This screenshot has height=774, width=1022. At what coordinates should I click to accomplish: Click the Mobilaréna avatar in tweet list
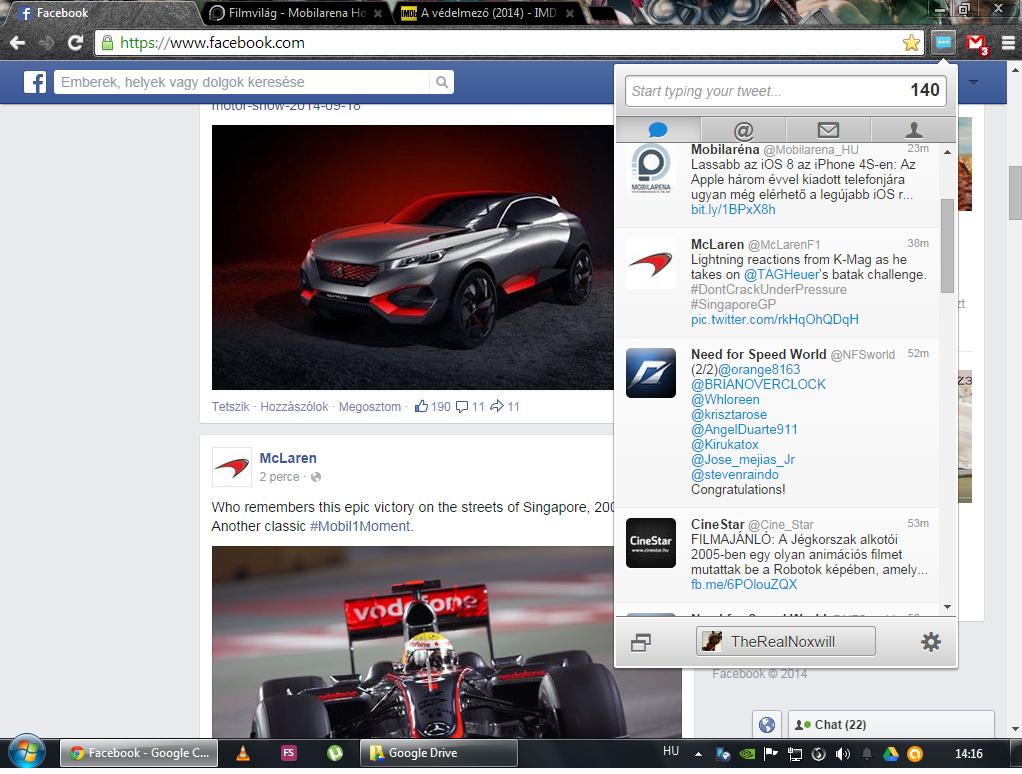(650, 168)
